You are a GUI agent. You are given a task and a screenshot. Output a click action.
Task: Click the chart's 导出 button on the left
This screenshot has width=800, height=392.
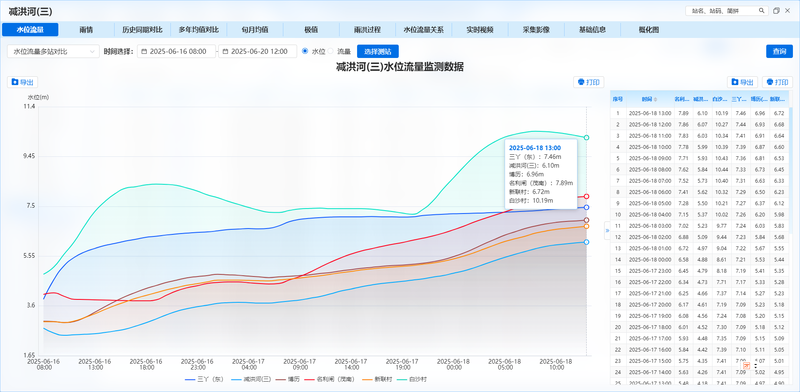point(22,82)
